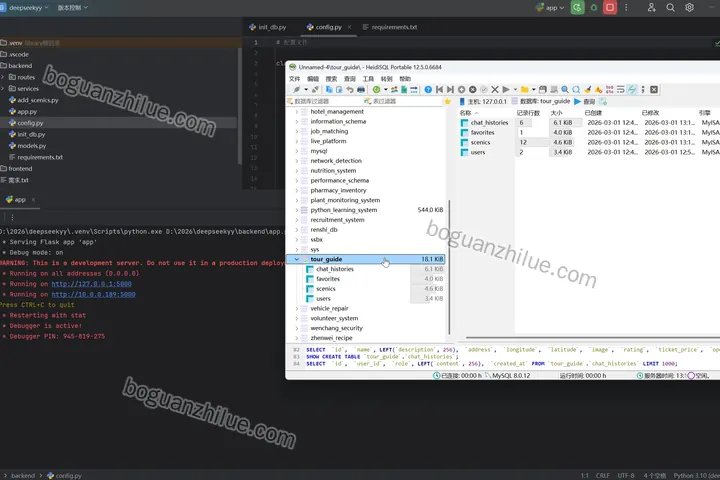Click the Debug bug icon in PyCharm
This screenshot has width=720, height=480.
[x=594, y=7]
